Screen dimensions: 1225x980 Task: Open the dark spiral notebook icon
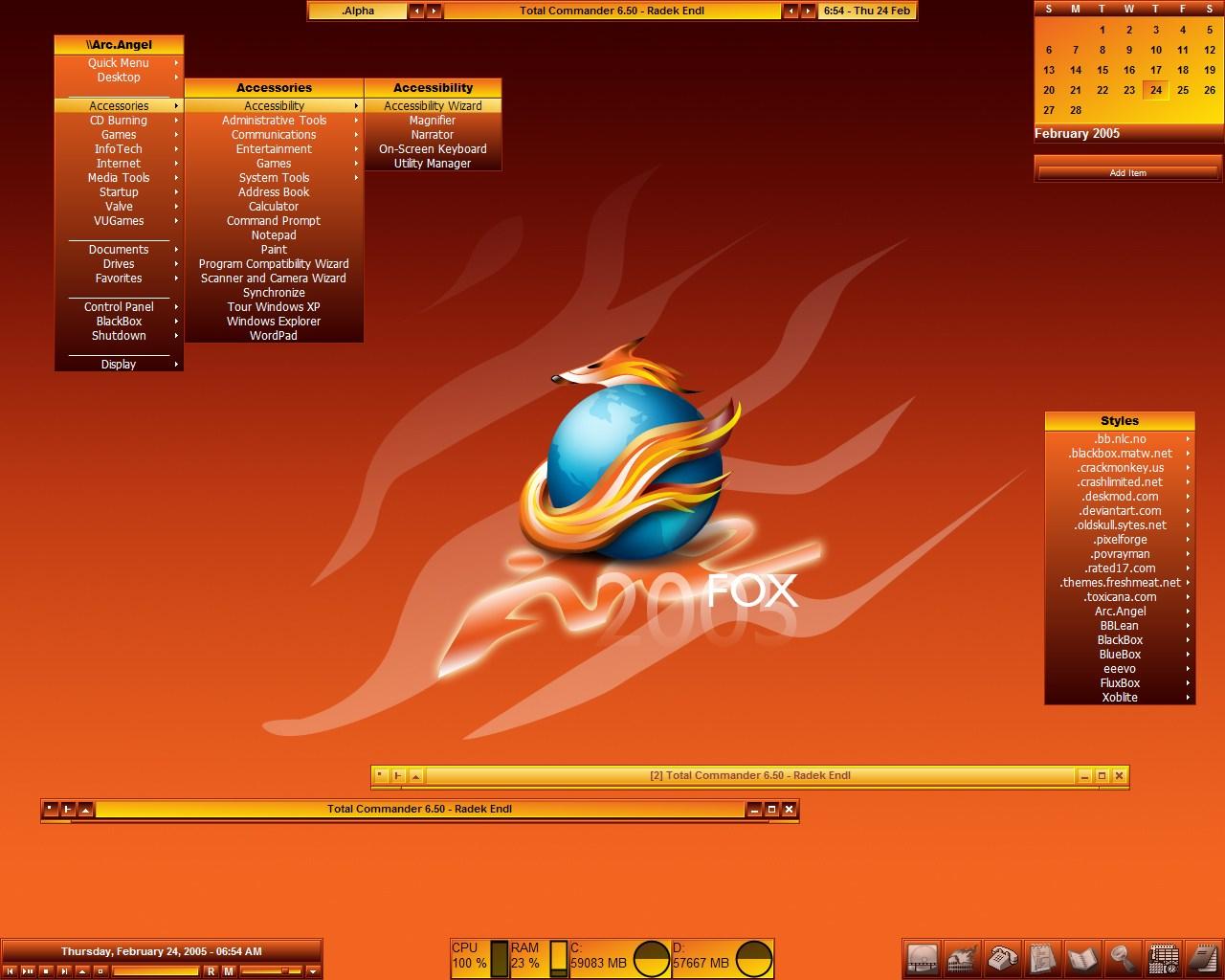pyautogui.click(x=1203, y=958)
